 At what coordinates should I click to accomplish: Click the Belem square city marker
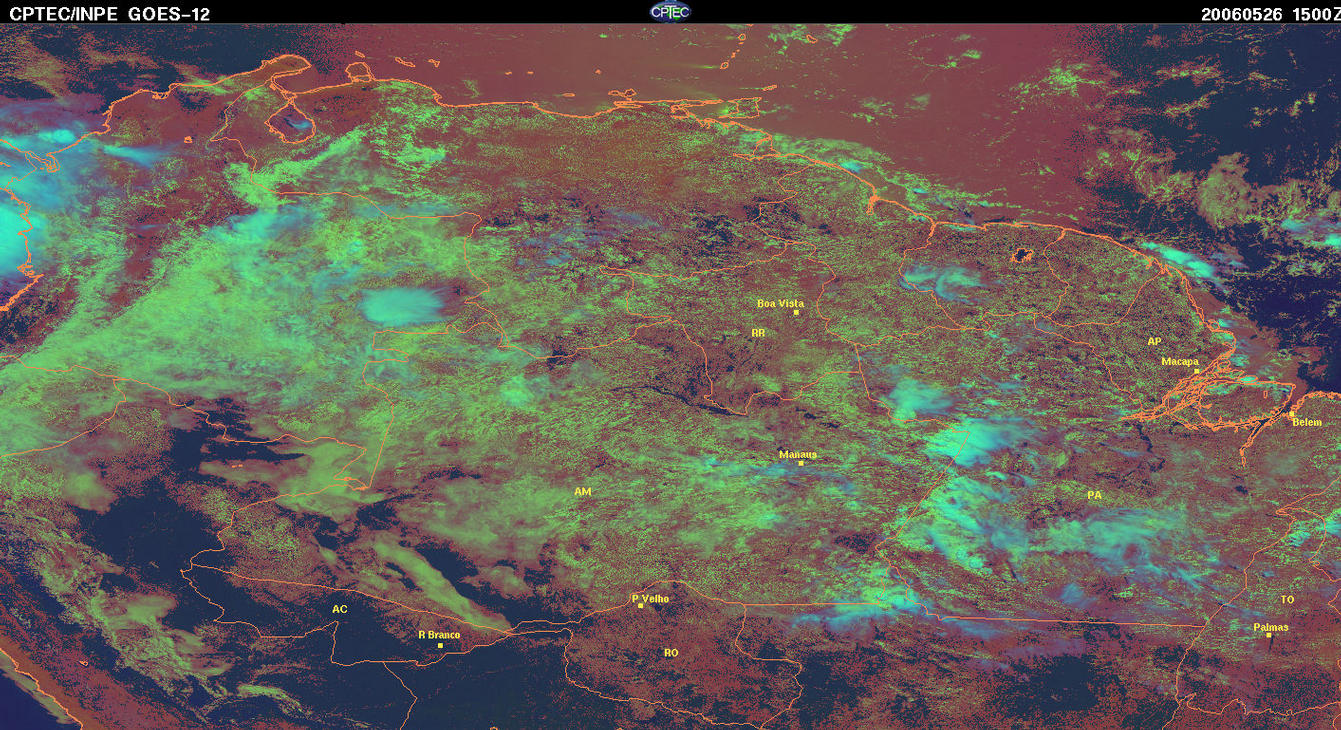tap(1291, 414)
